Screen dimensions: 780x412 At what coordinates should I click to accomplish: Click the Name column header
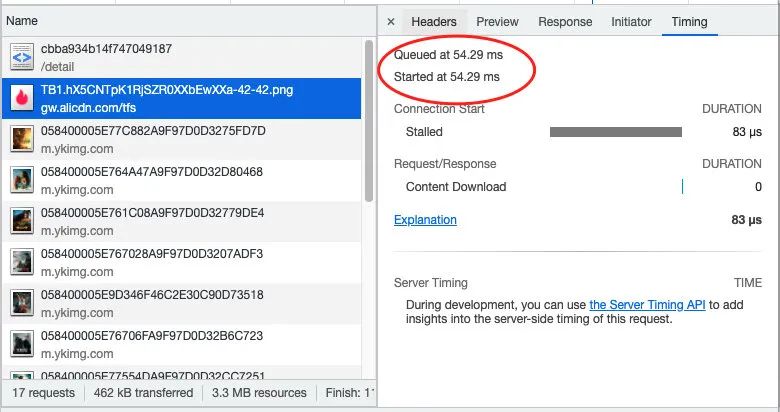pos(22,20)
